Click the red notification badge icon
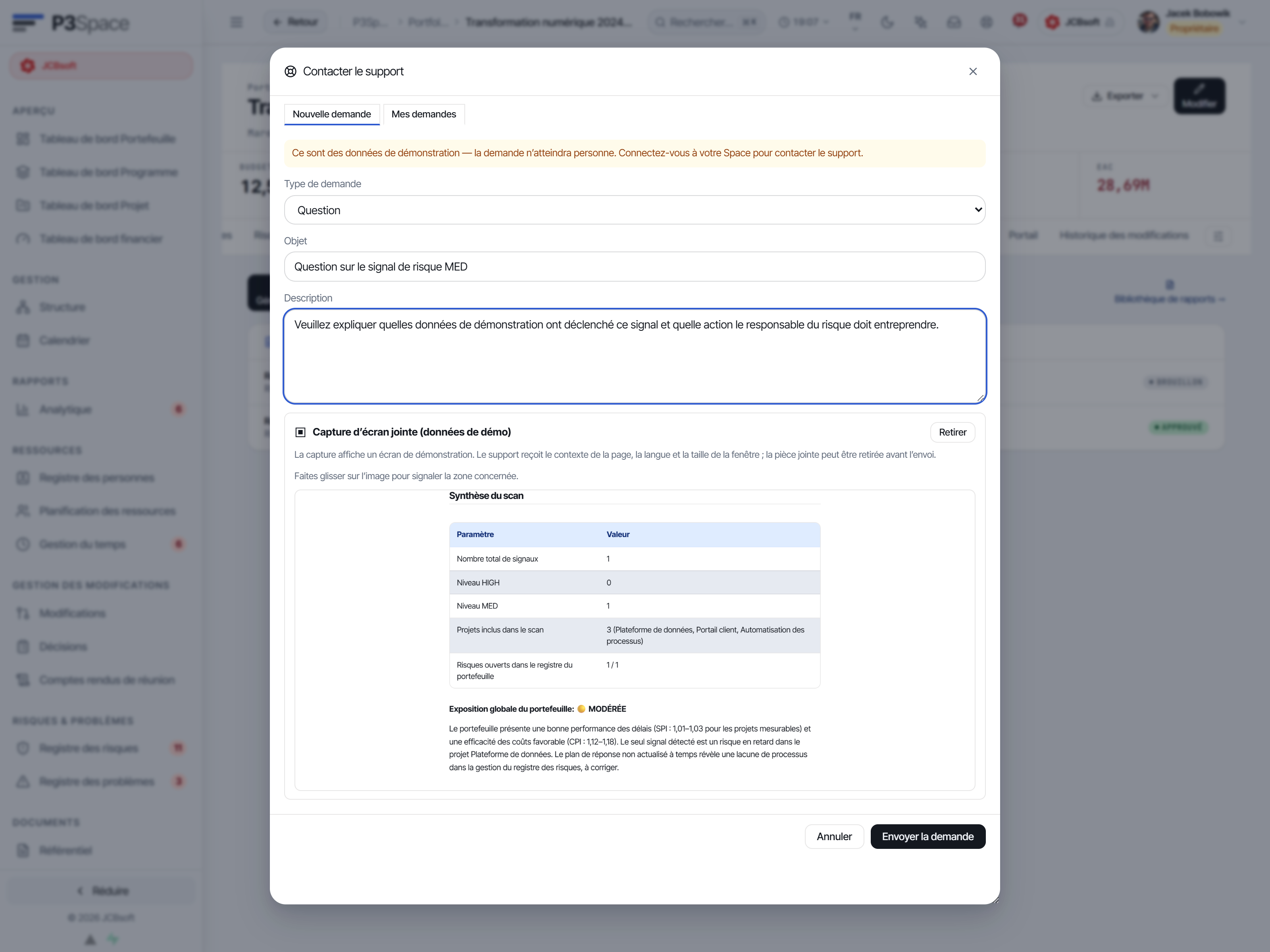The height and width of the screenshot is (952, 1270). [x=1020, y=21]
